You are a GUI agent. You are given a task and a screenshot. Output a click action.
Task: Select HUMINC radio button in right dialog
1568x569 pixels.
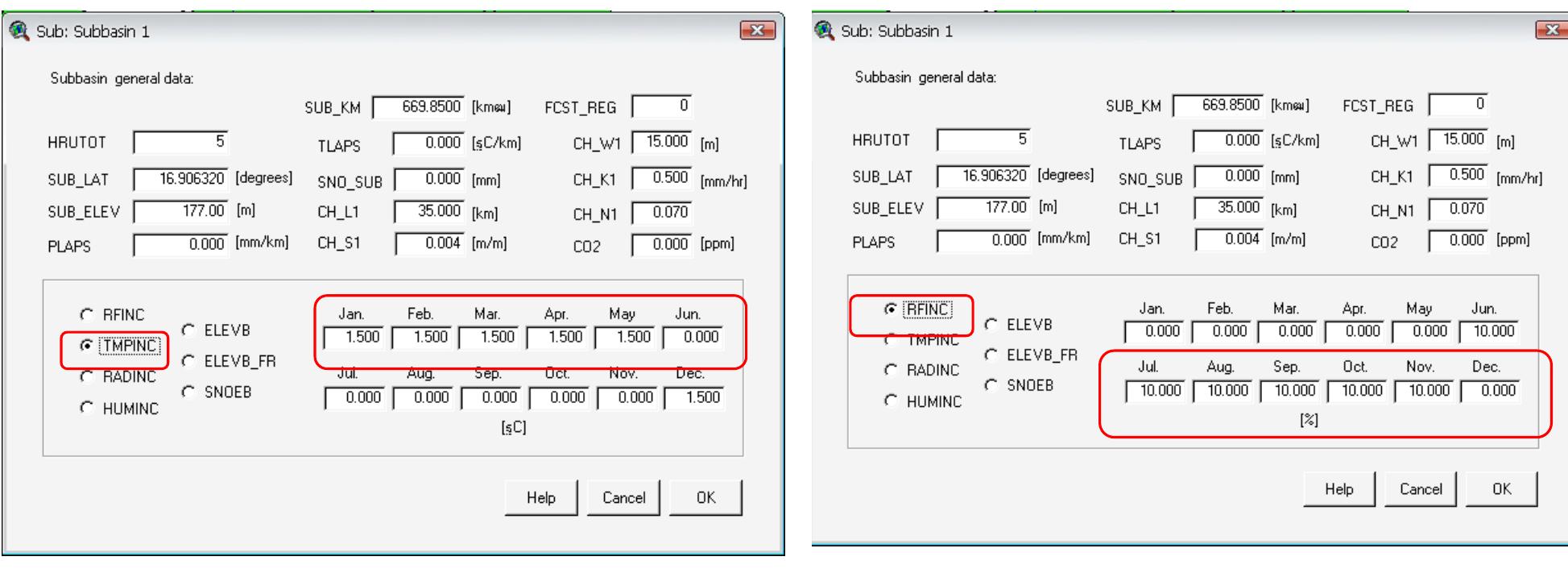(891, 401)
